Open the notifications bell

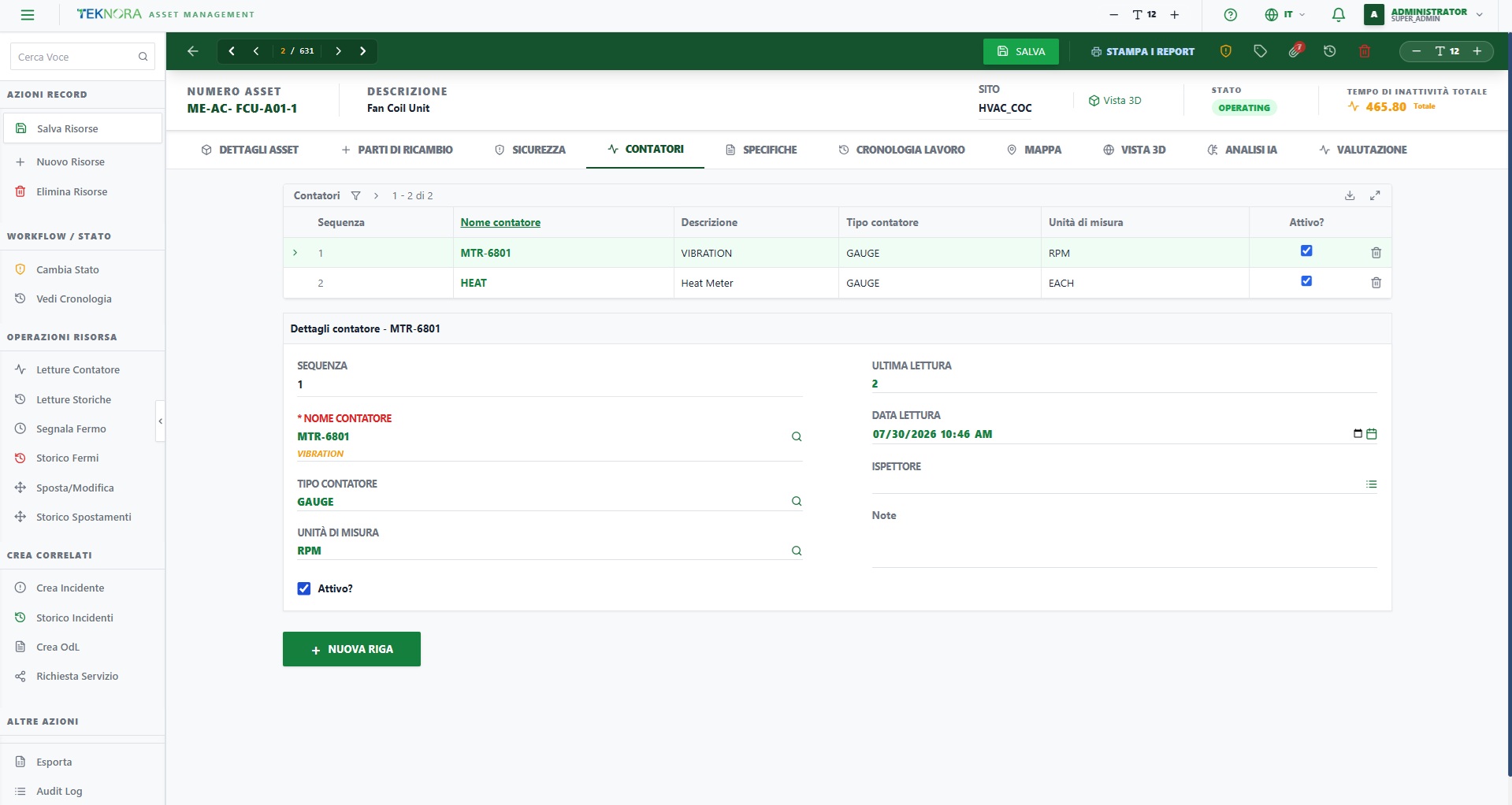tap(1338, 15)
